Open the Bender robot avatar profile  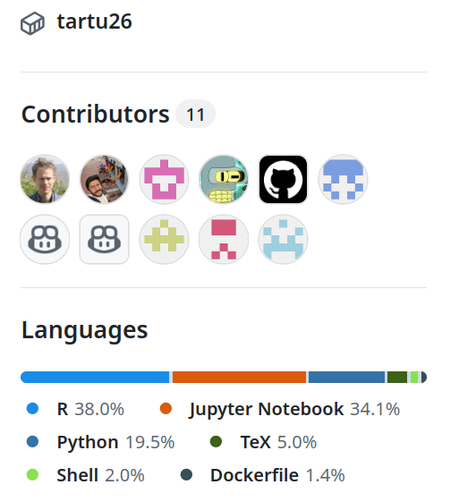[x=224, y=179]
